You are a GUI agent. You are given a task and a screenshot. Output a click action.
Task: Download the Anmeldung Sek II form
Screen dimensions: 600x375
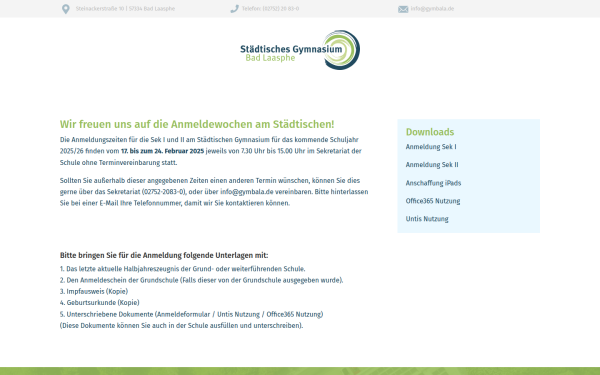click(x=432, y=165)
